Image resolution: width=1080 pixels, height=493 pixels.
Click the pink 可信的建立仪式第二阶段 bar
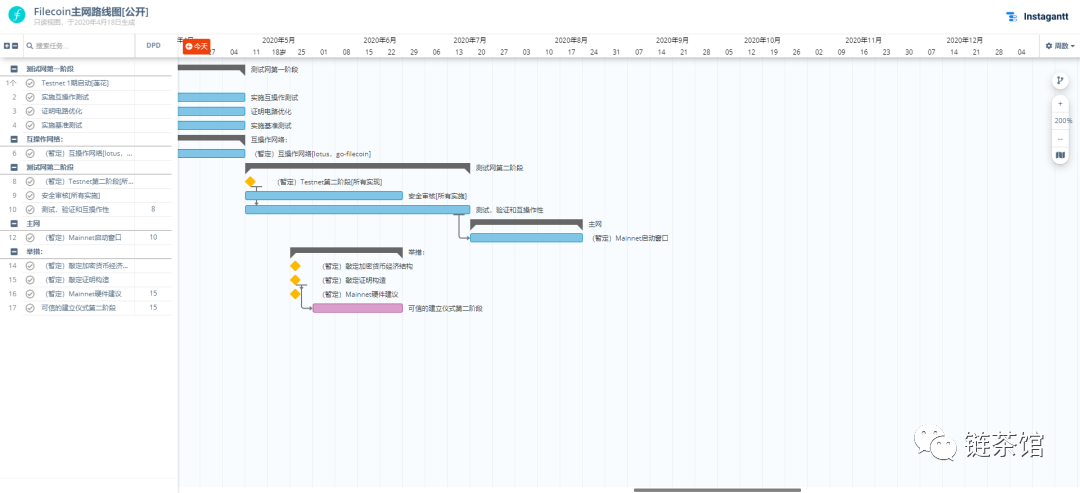357,308
